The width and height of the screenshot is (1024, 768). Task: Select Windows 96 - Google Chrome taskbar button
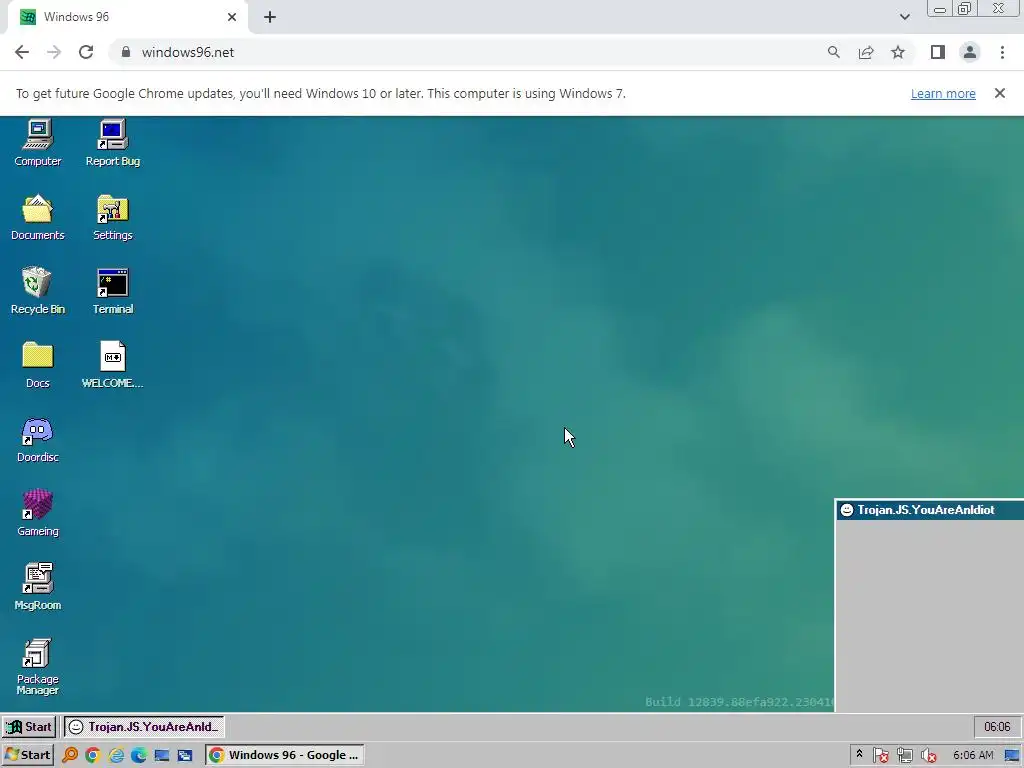[x=285, y=755]
